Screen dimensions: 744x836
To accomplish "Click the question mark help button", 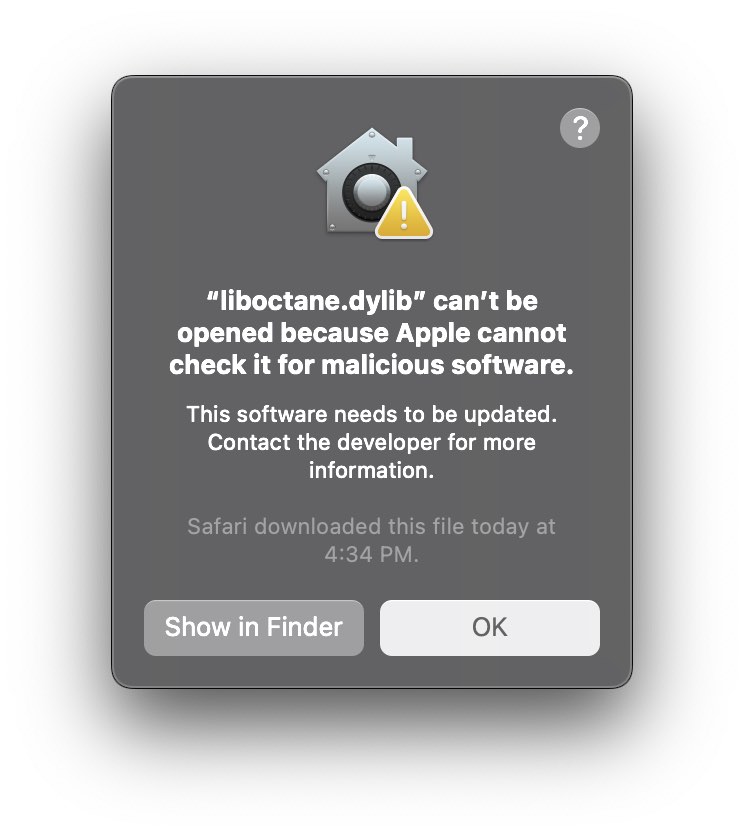I will 580,128.
